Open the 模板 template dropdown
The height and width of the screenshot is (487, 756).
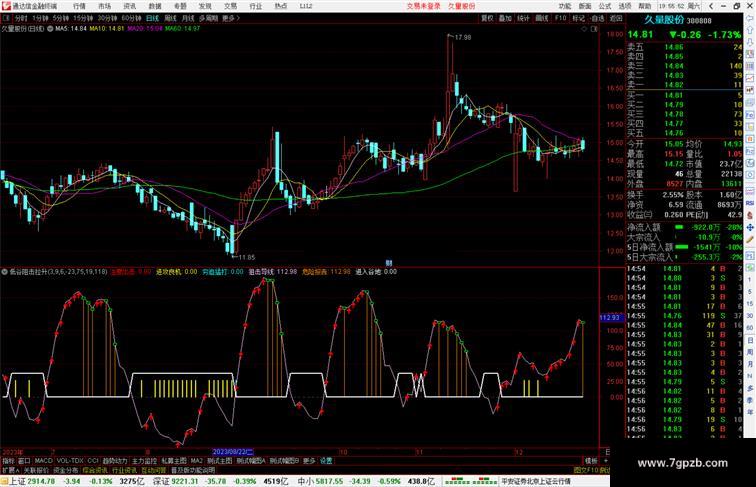point(591,461)
